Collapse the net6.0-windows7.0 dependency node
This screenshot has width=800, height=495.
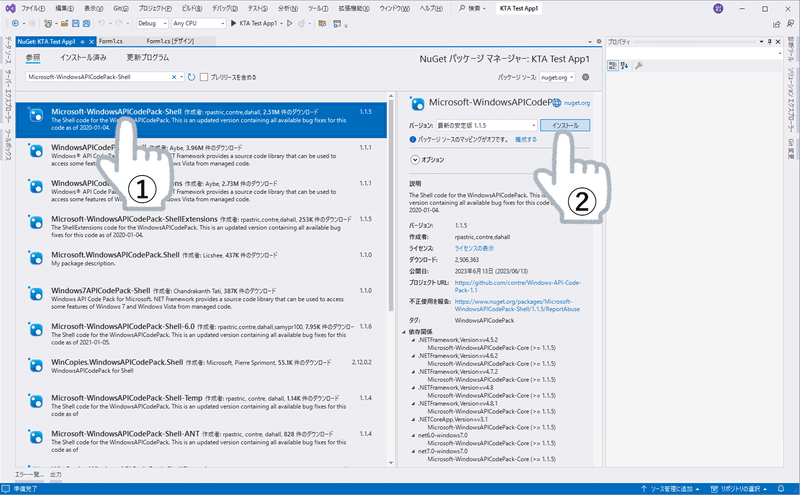tap(414, 435)
